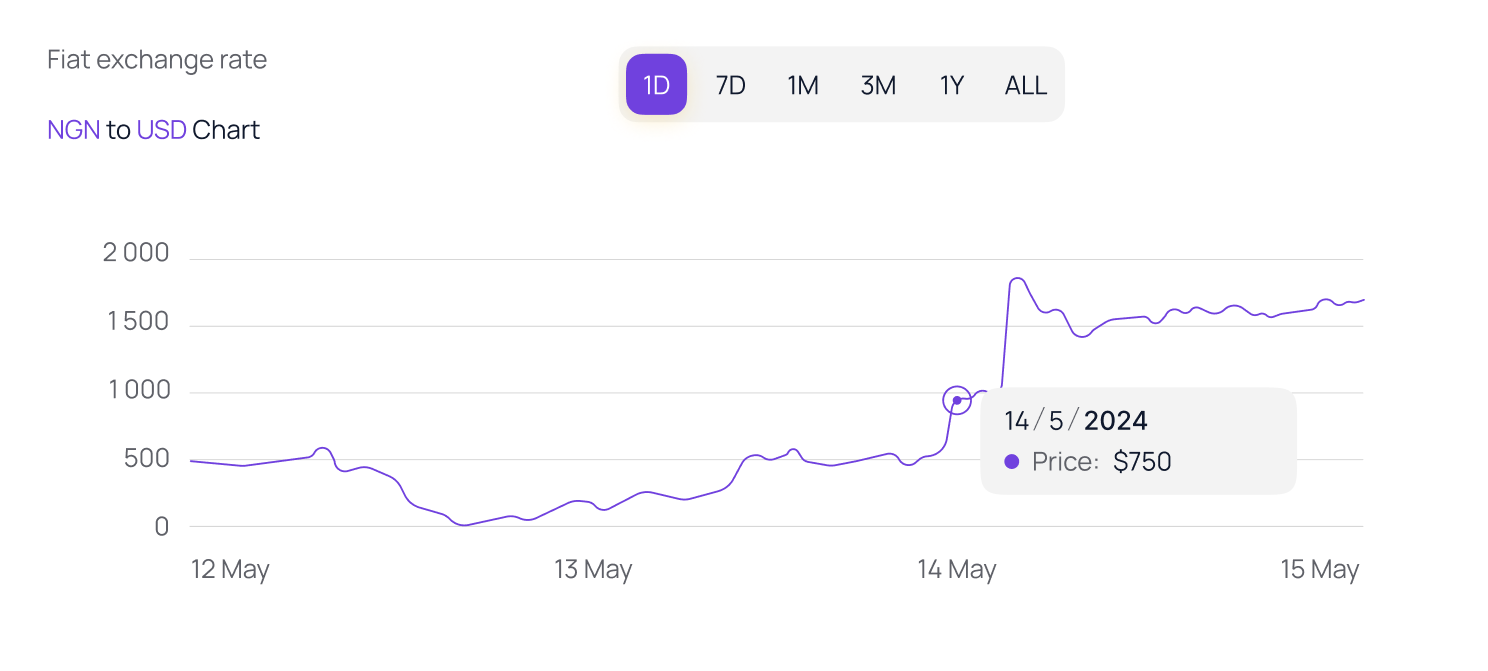Click the 14 May axis label

pos(957,570)
